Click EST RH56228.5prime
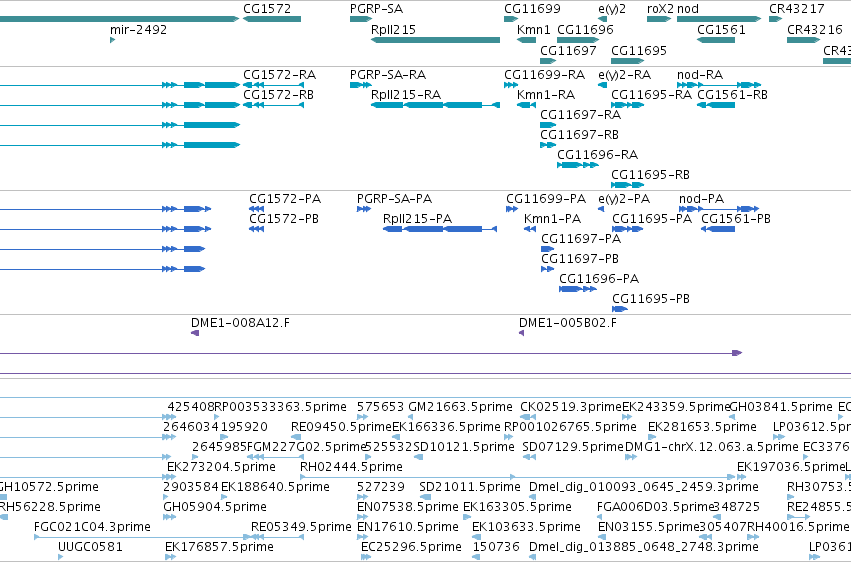This screenshot has height=562, width=851. tap(50, 507)
